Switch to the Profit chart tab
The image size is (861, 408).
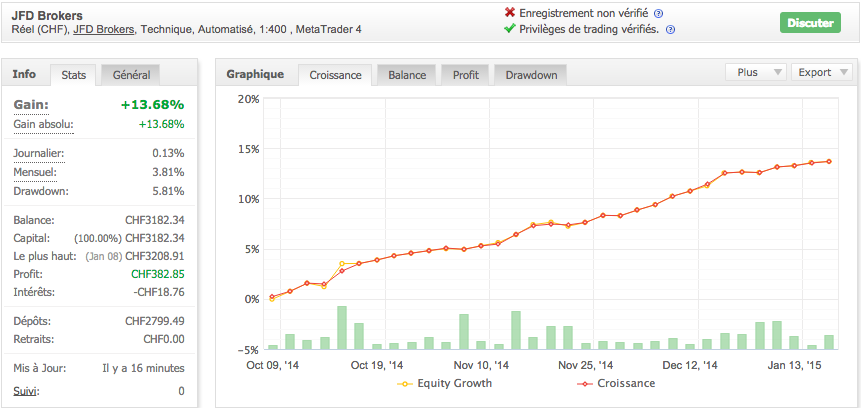tap(465, 75)
